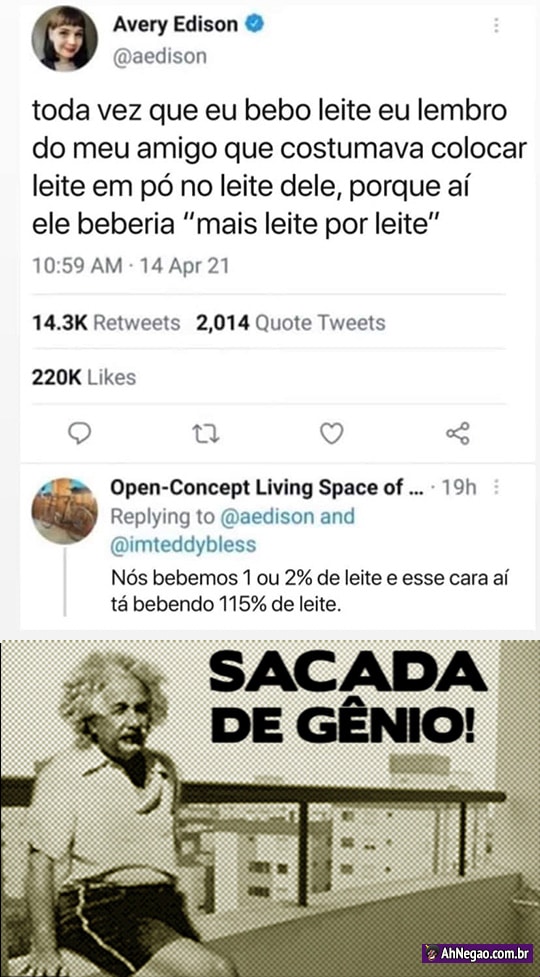Open the @aedison handle under the name
The image size is (540, 977).
coord(159,57)
